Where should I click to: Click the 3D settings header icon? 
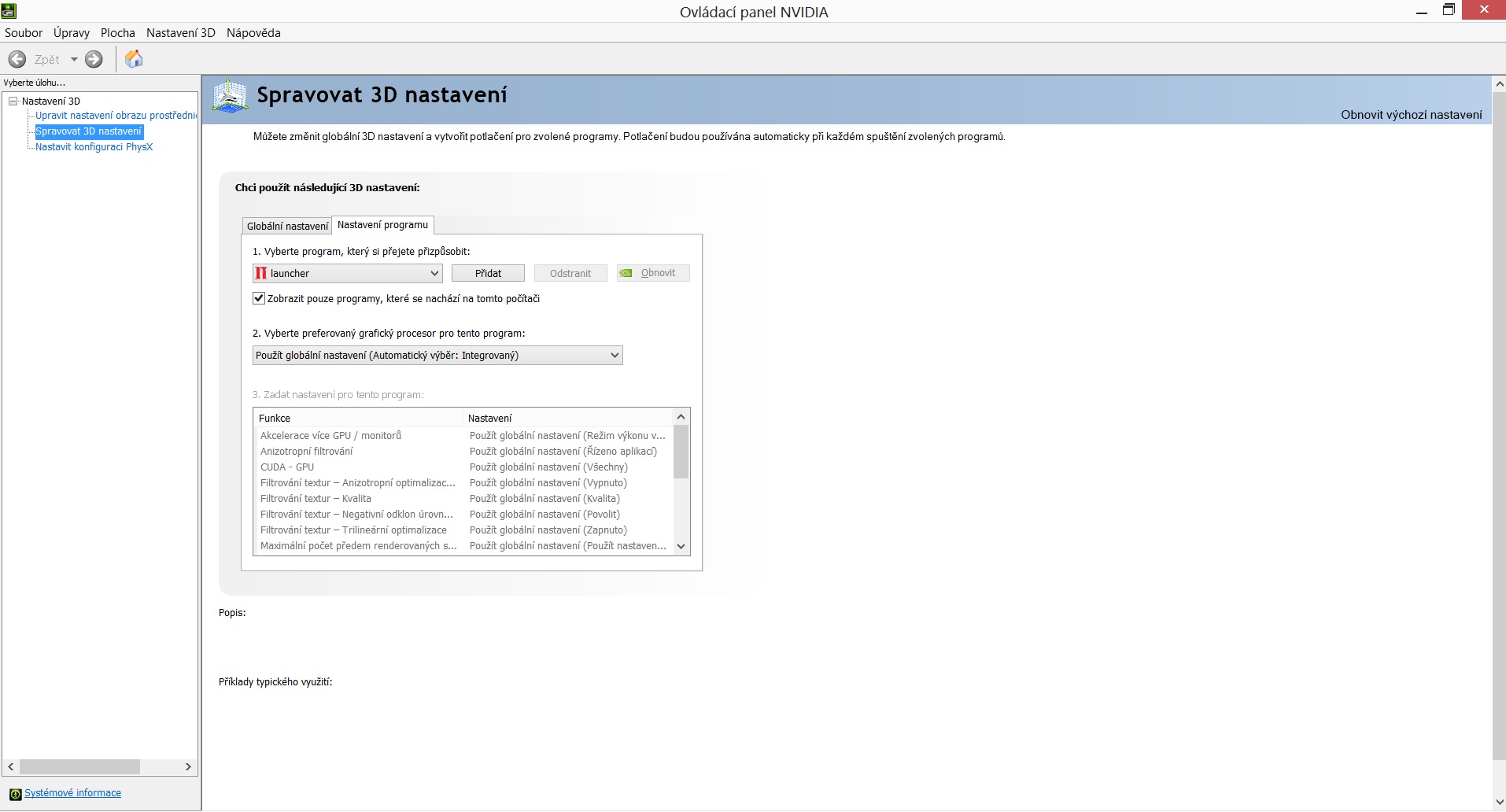pyautogui.click(x=230, y=96)
